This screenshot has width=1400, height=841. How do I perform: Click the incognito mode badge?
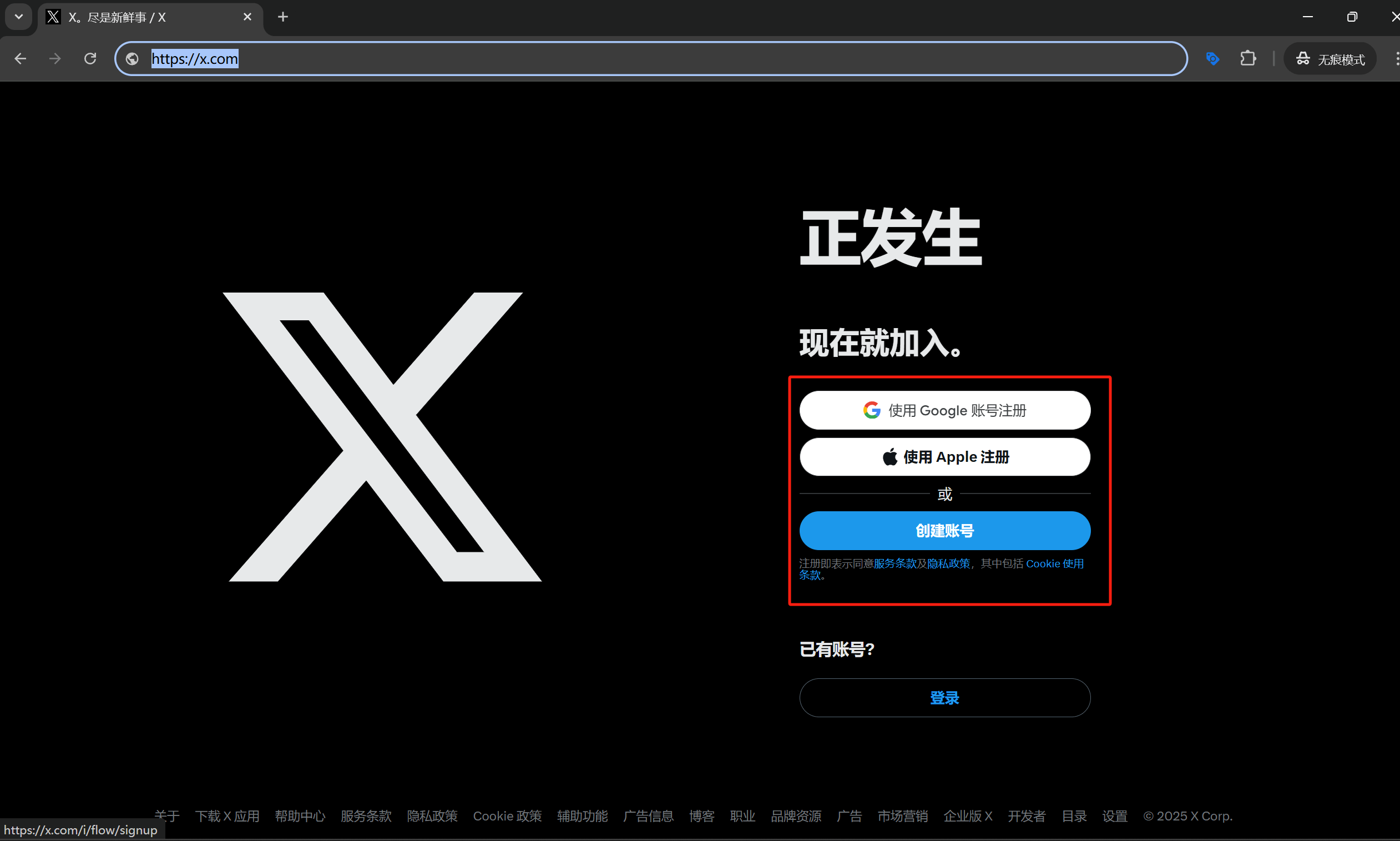(x=1329, y=58)
